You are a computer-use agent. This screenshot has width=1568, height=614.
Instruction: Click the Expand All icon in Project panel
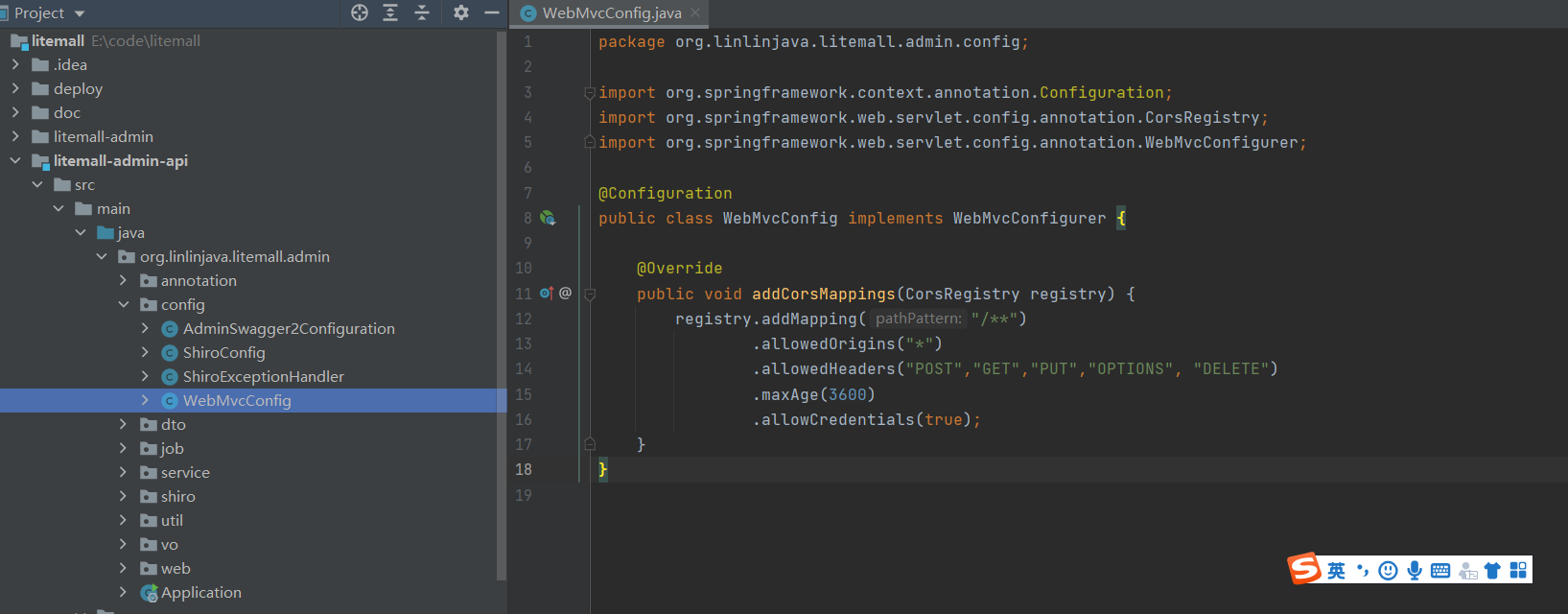(390, 12)
